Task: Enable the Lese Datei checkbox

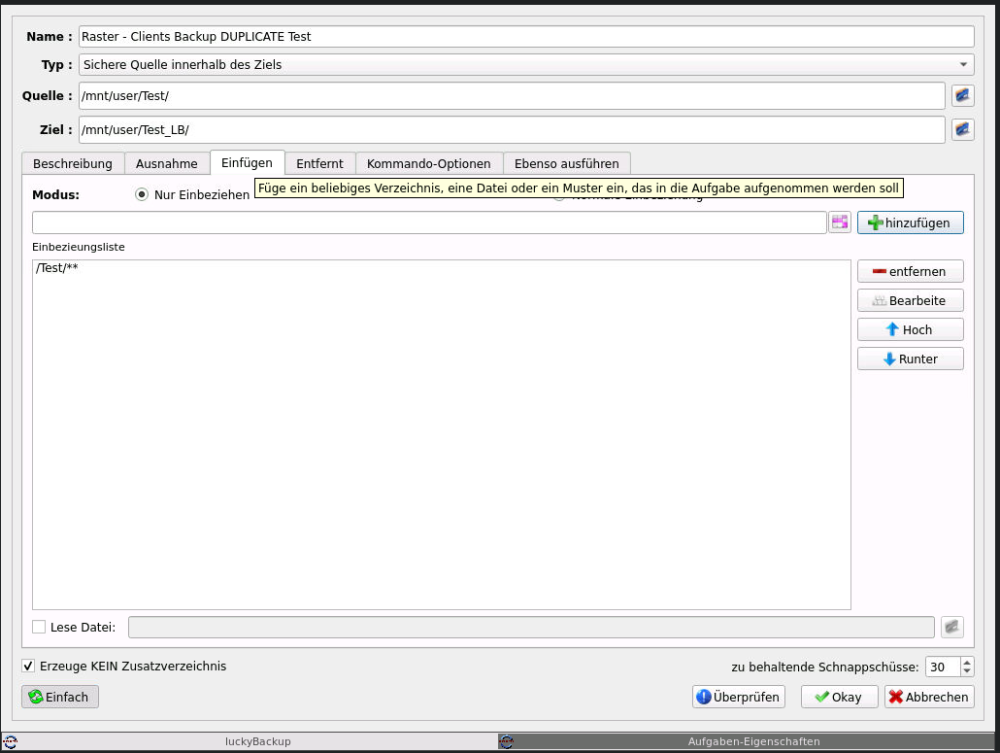Action: (x=39, y=627)
